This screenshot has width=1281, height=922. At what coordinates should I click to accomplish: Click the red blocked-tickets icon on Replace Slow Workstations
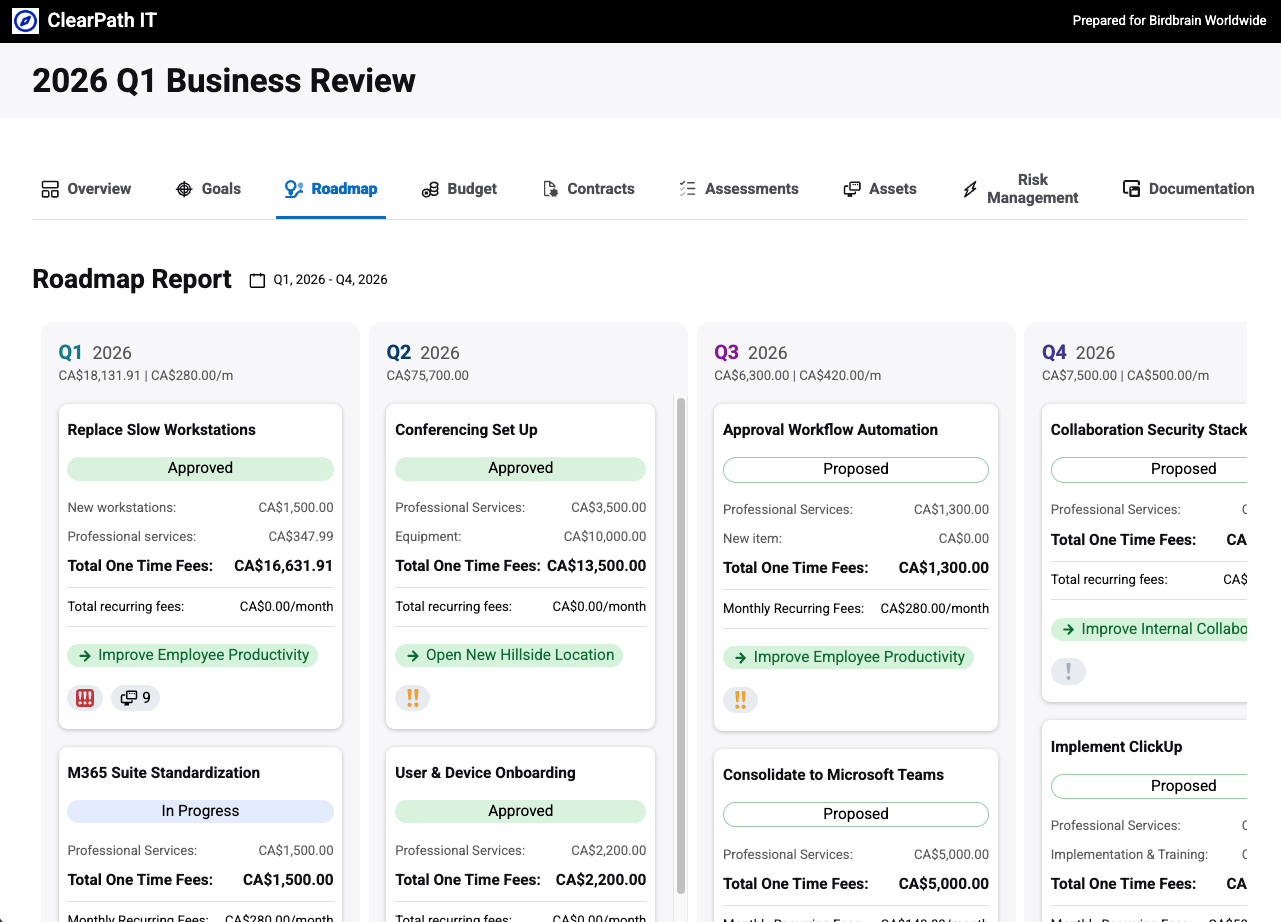(x=85, y=697)
